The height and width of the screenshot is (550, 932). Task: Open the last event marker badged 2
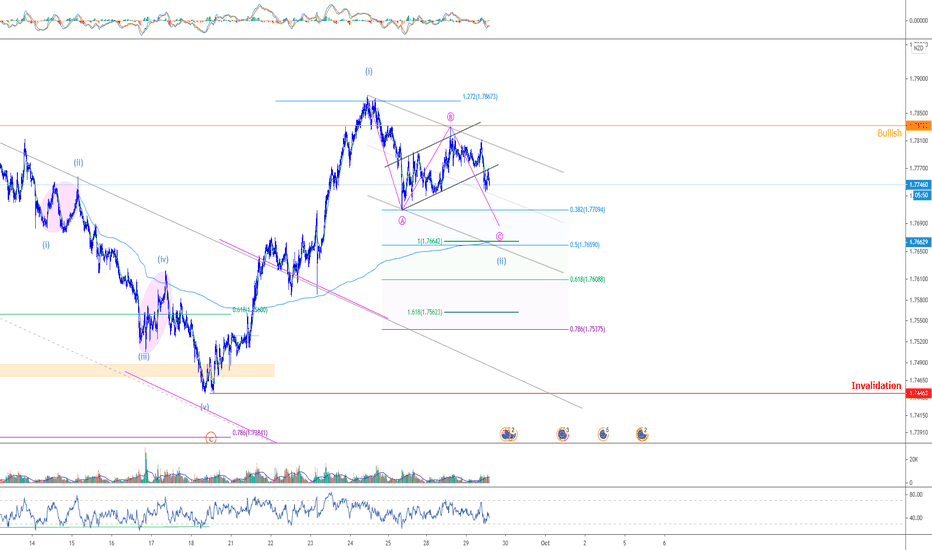(x=642, y=435)
